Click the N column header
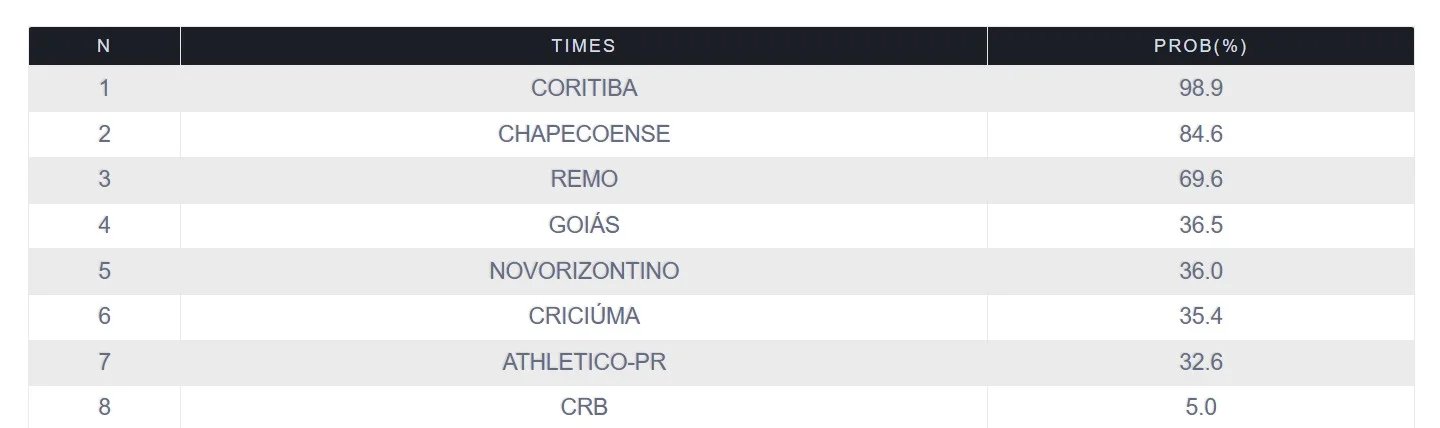The image size is (1440, 428). (x=104, y=46)
